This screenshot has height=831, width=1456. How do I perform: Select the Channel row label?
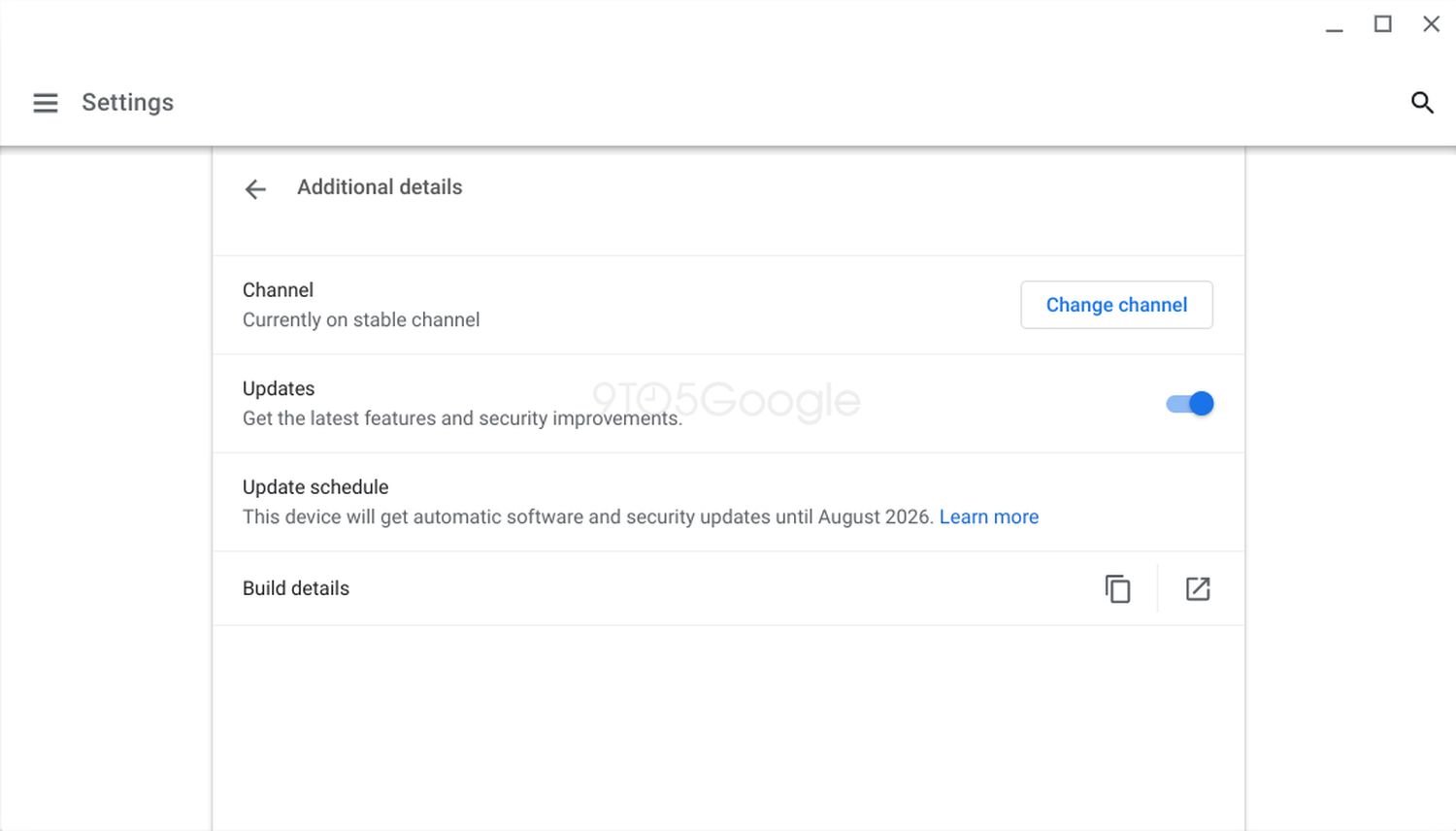278,290
